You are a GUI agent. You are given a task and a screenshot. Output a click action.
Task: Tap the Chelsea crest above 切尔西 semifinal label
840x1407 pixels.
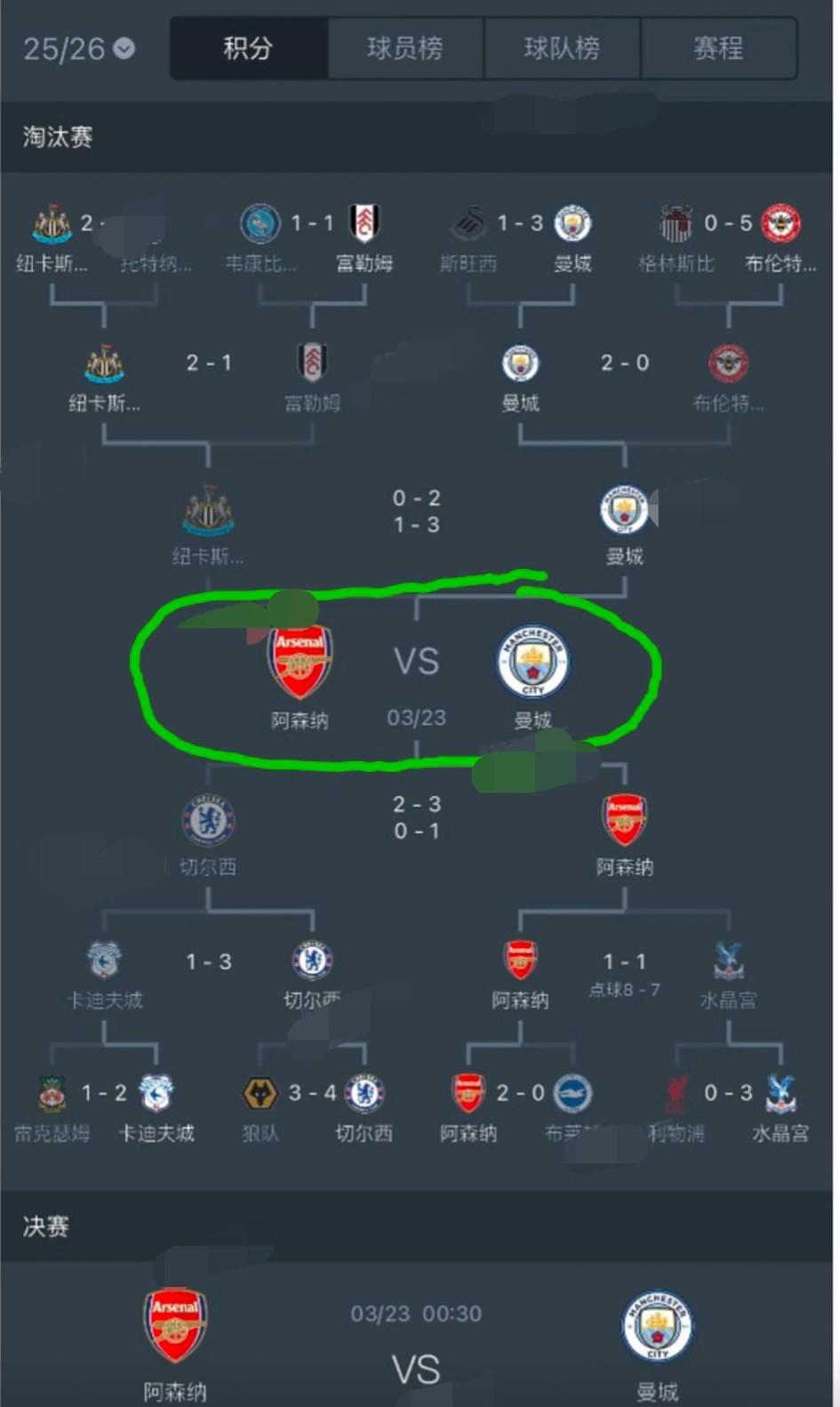[208, 820]
